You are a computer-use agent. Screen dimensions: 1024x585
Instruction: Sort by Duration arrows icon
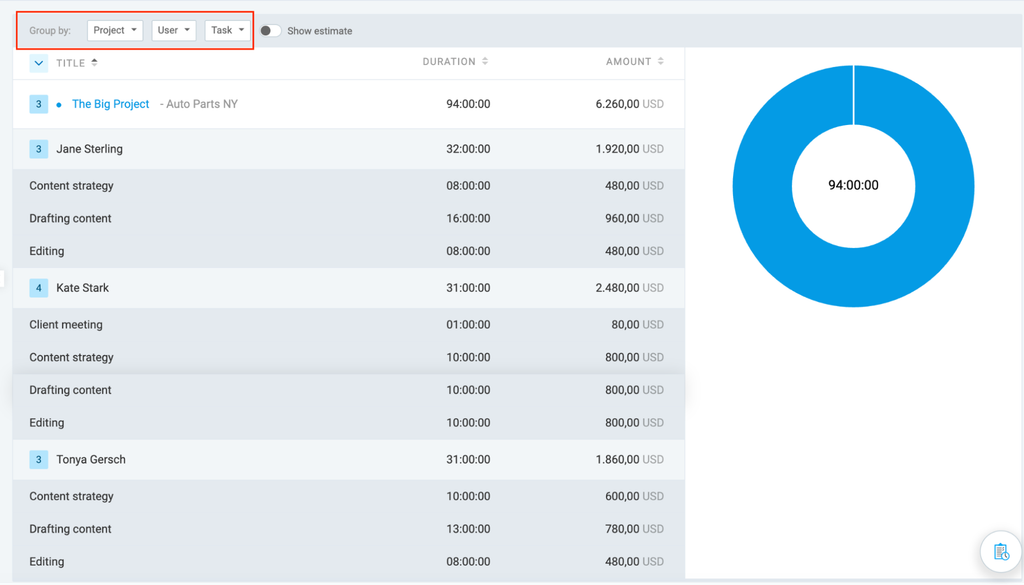485,61
